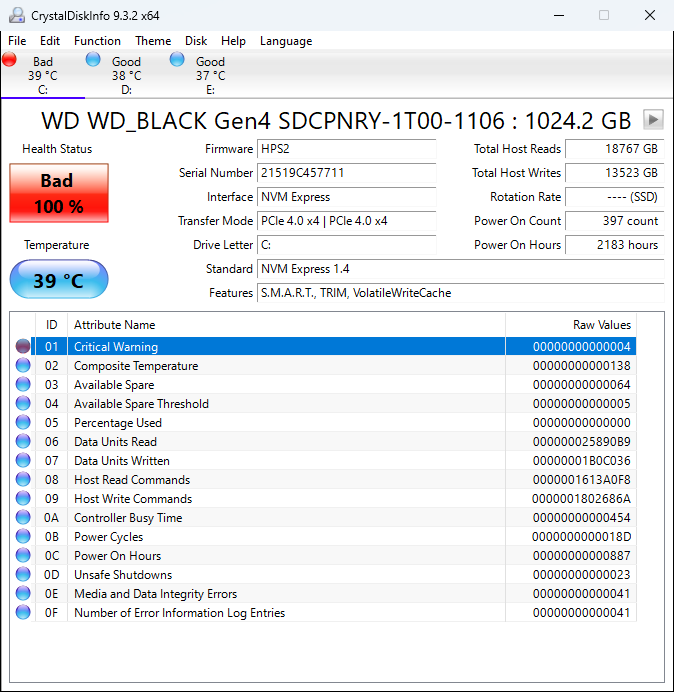Open the Help menu
The image size is (674, 692).
[x=233, y=41]
